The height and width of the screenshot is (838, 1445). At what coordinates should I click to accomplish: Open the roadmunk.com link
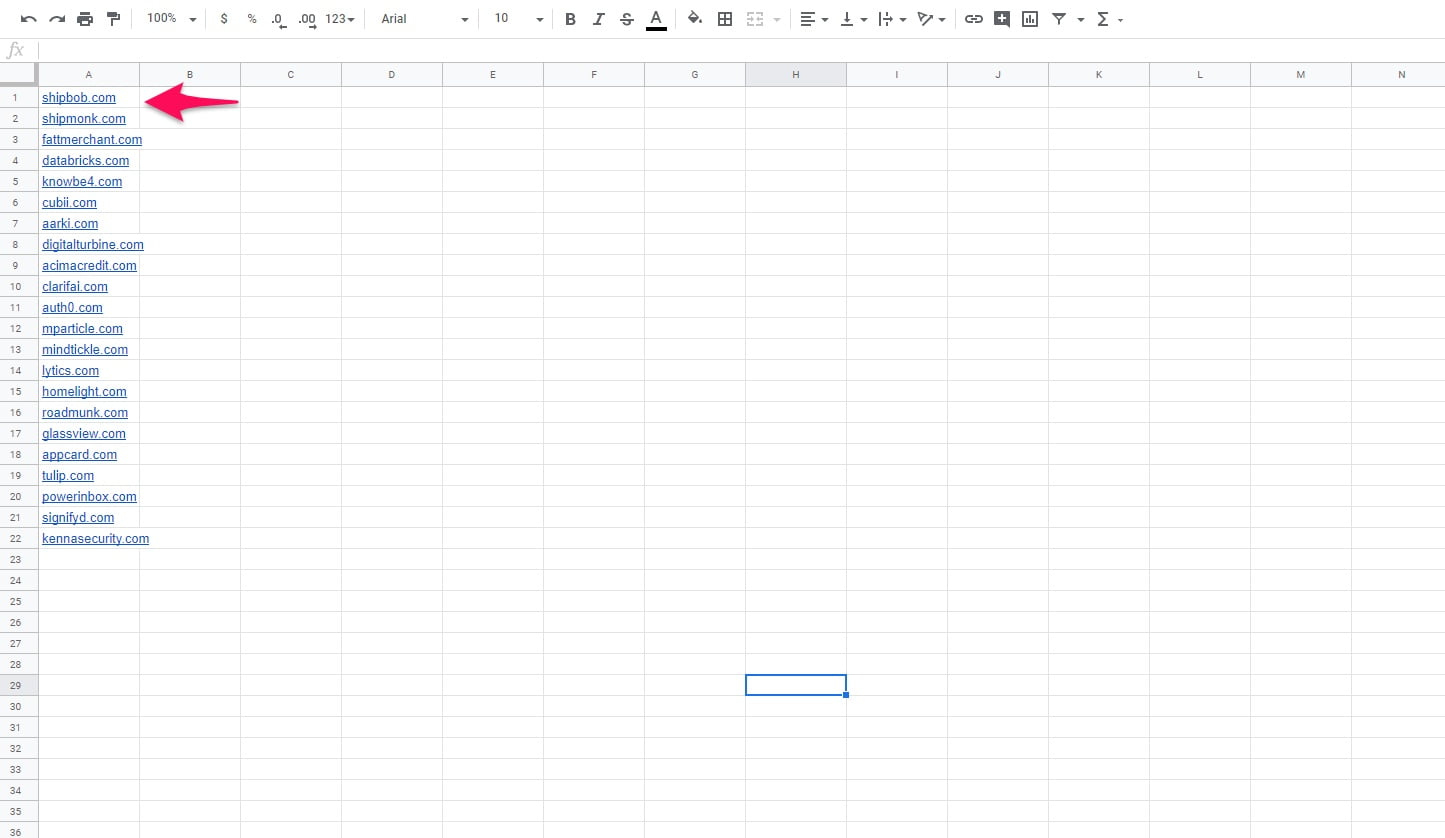point(85,412)
